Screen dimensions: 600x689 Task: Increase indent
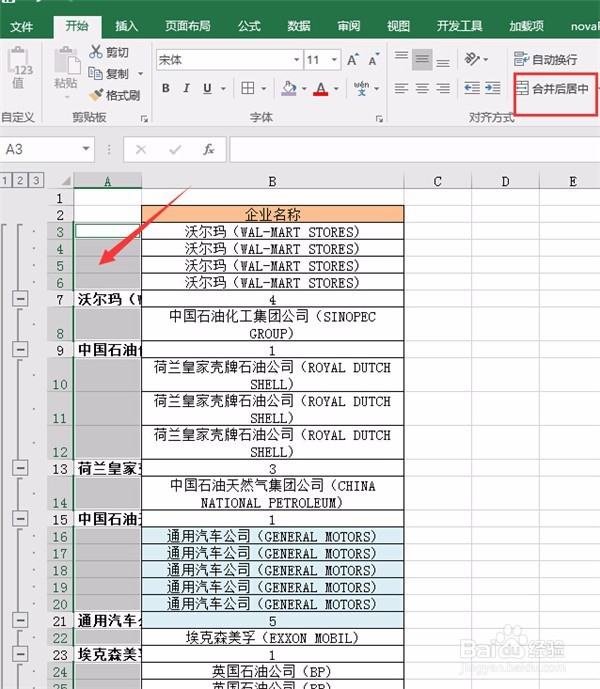tap(493, 88)
